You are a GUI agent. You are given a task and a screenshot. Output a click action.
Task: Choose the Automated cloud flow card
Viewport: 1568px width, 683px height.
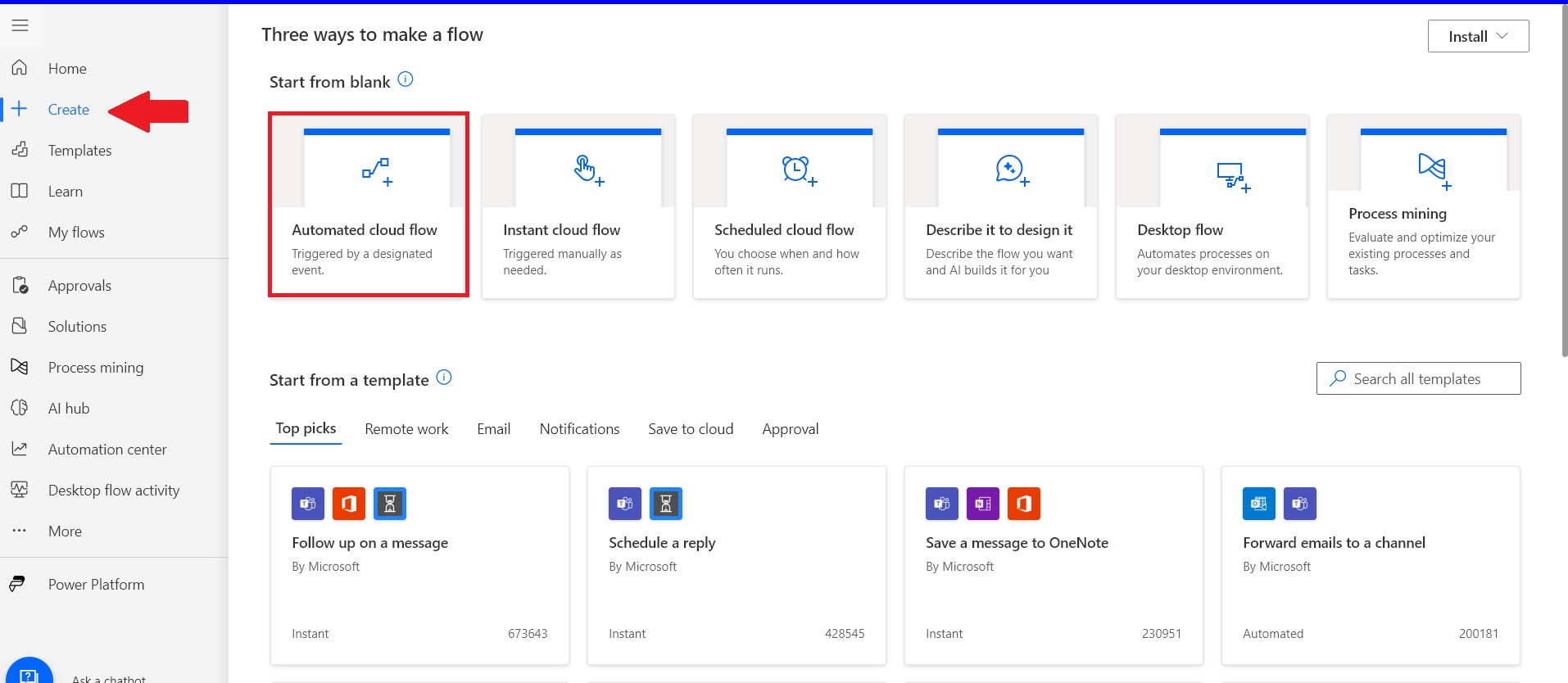(x=369, y=205)
